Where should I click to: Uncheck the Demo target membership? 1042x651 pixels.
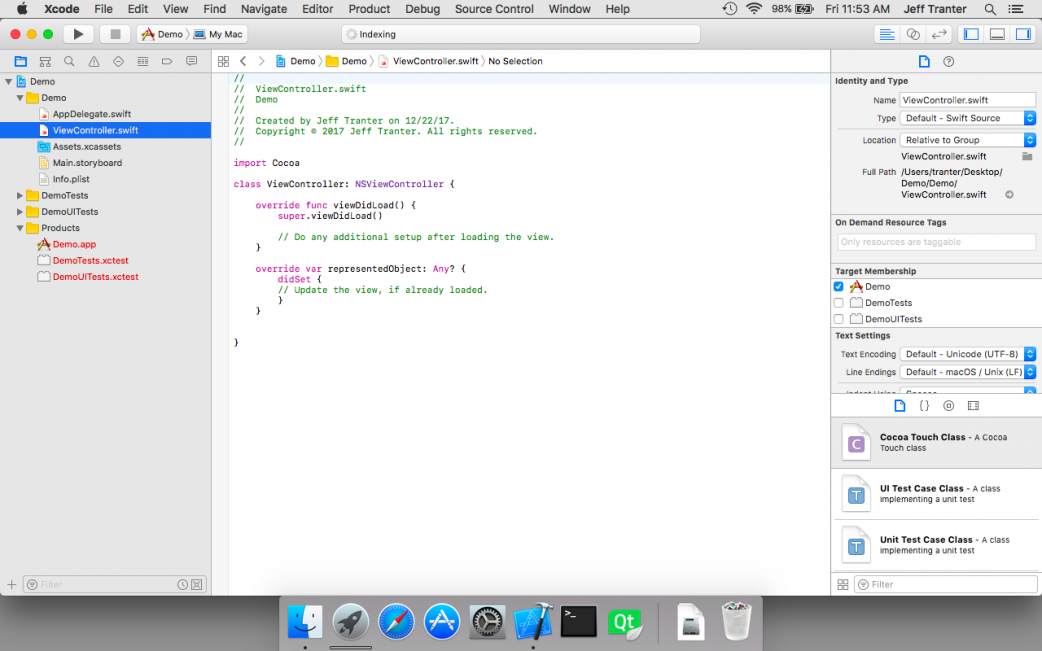click(x=839, y=287)
